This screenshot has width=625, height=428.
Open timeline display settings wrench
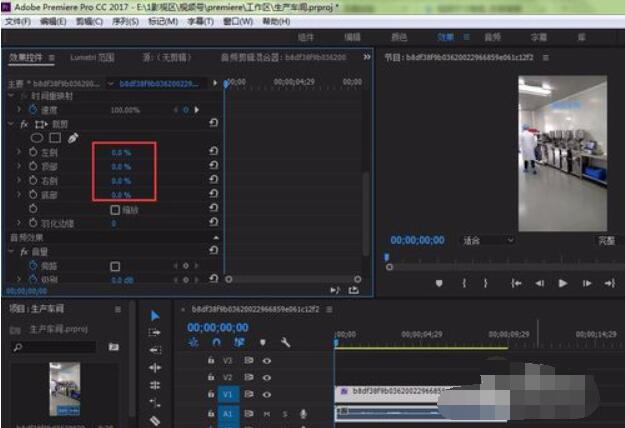[x=285, y=342]
